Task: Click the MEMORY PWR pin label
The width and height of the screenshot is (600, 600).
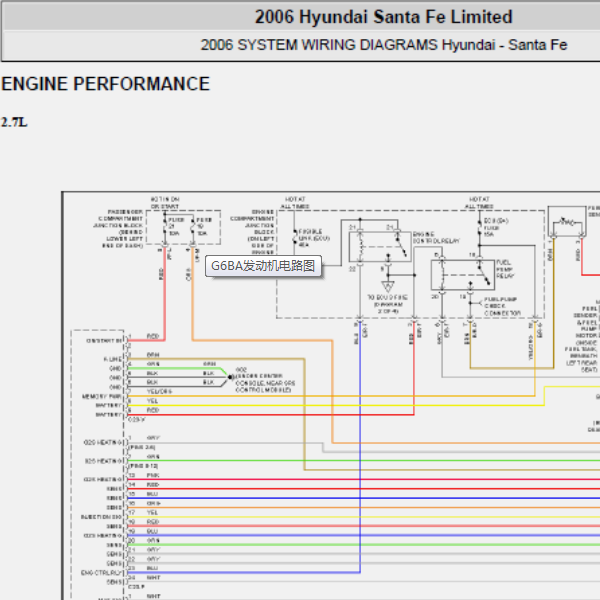Action: click(x=101, y=396)
